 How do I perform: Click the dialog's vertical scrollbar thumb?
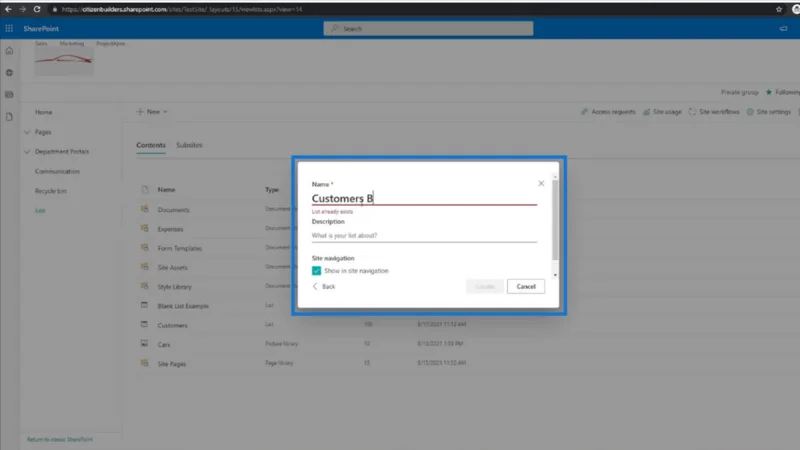point(555,219)
